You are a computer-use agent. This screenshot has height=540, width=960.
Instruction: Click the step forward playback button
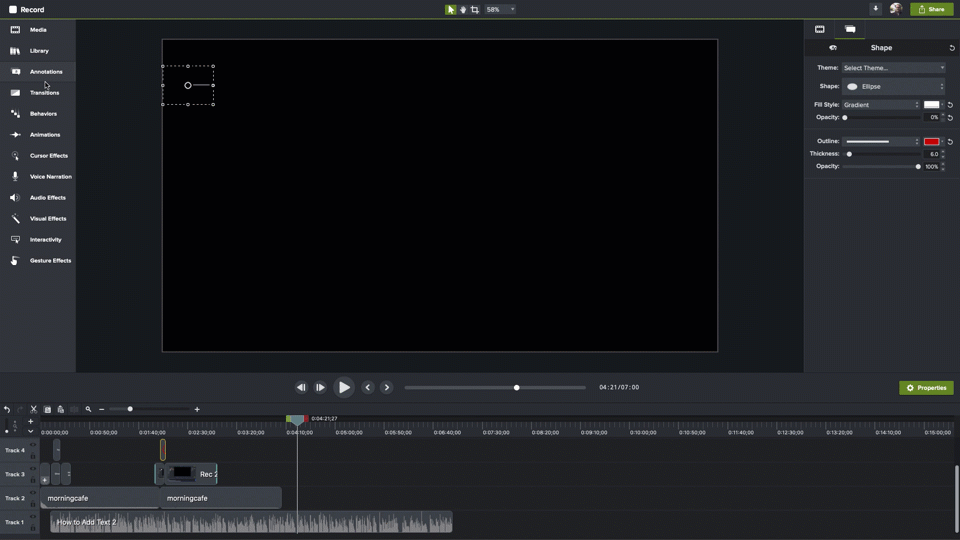coord(320,388)
